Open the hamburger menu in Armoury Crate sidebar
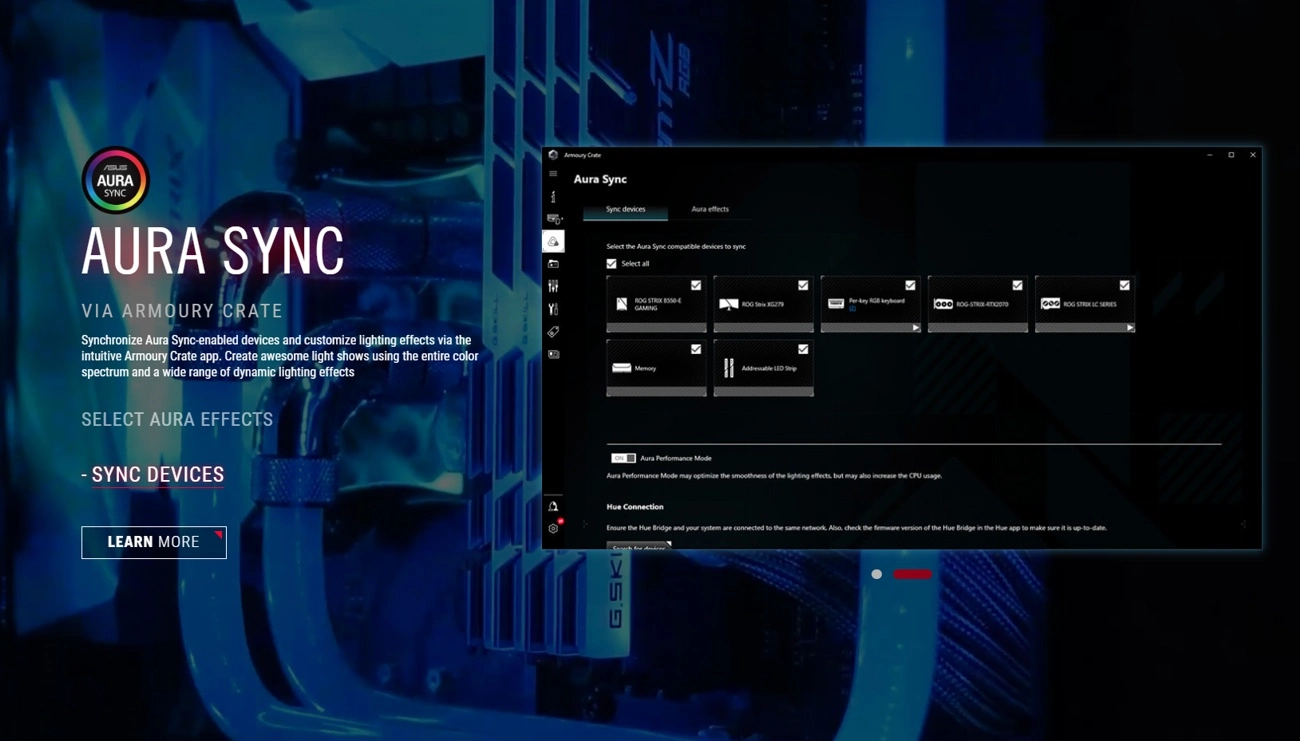1300x741 pixels. [x=553, y=174]
